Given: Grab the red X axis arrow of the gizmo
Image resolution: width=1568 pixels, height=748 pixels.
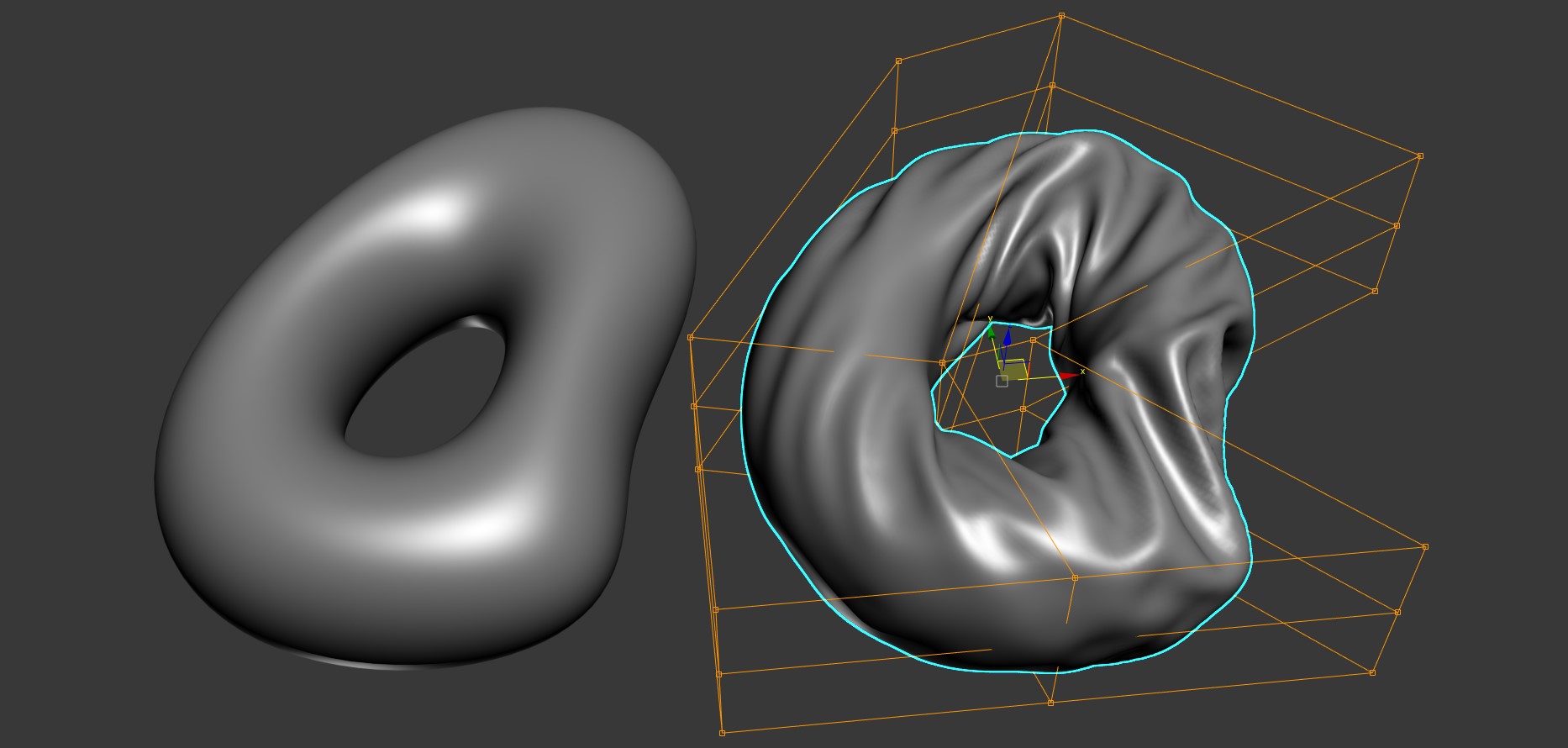Looking at the screenshot, I should [1069, 375].
